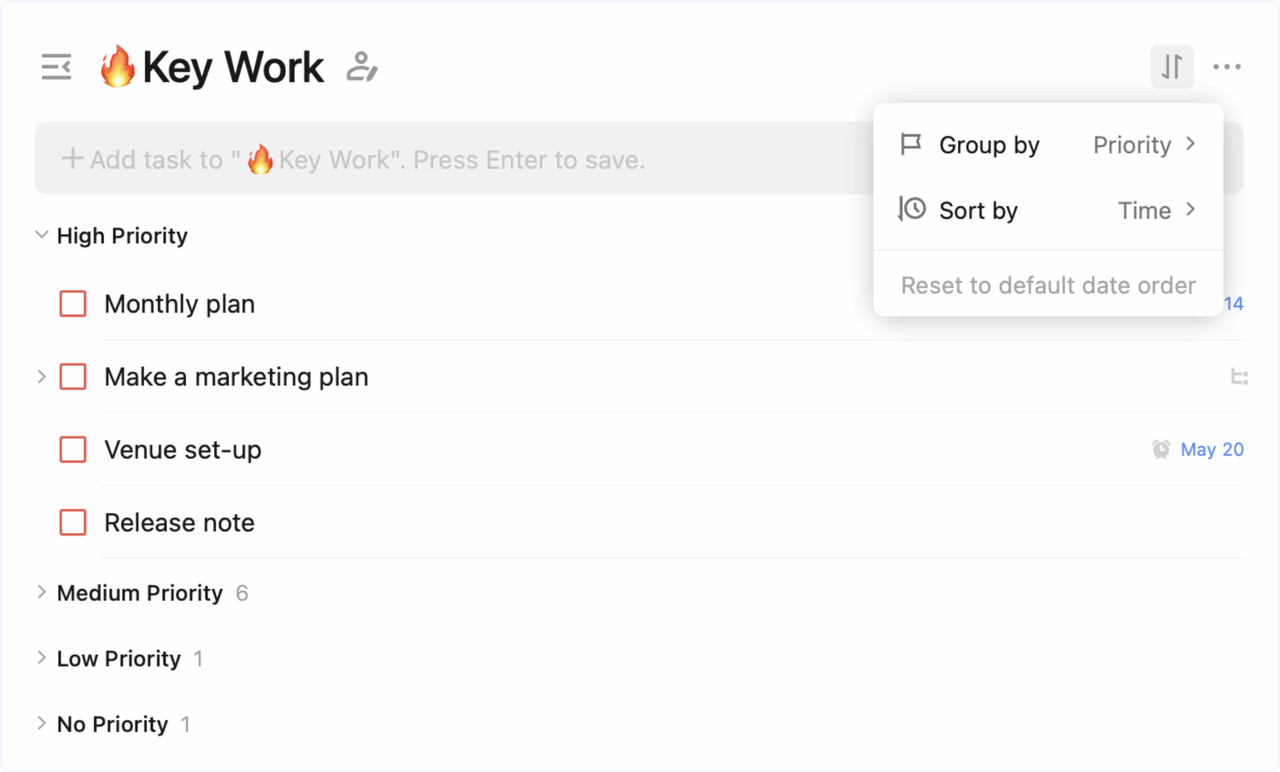Viewport: 1280px width, 772px height.
Task: Open the three-dot more options icon
Action: click(x=1227, y=66)
